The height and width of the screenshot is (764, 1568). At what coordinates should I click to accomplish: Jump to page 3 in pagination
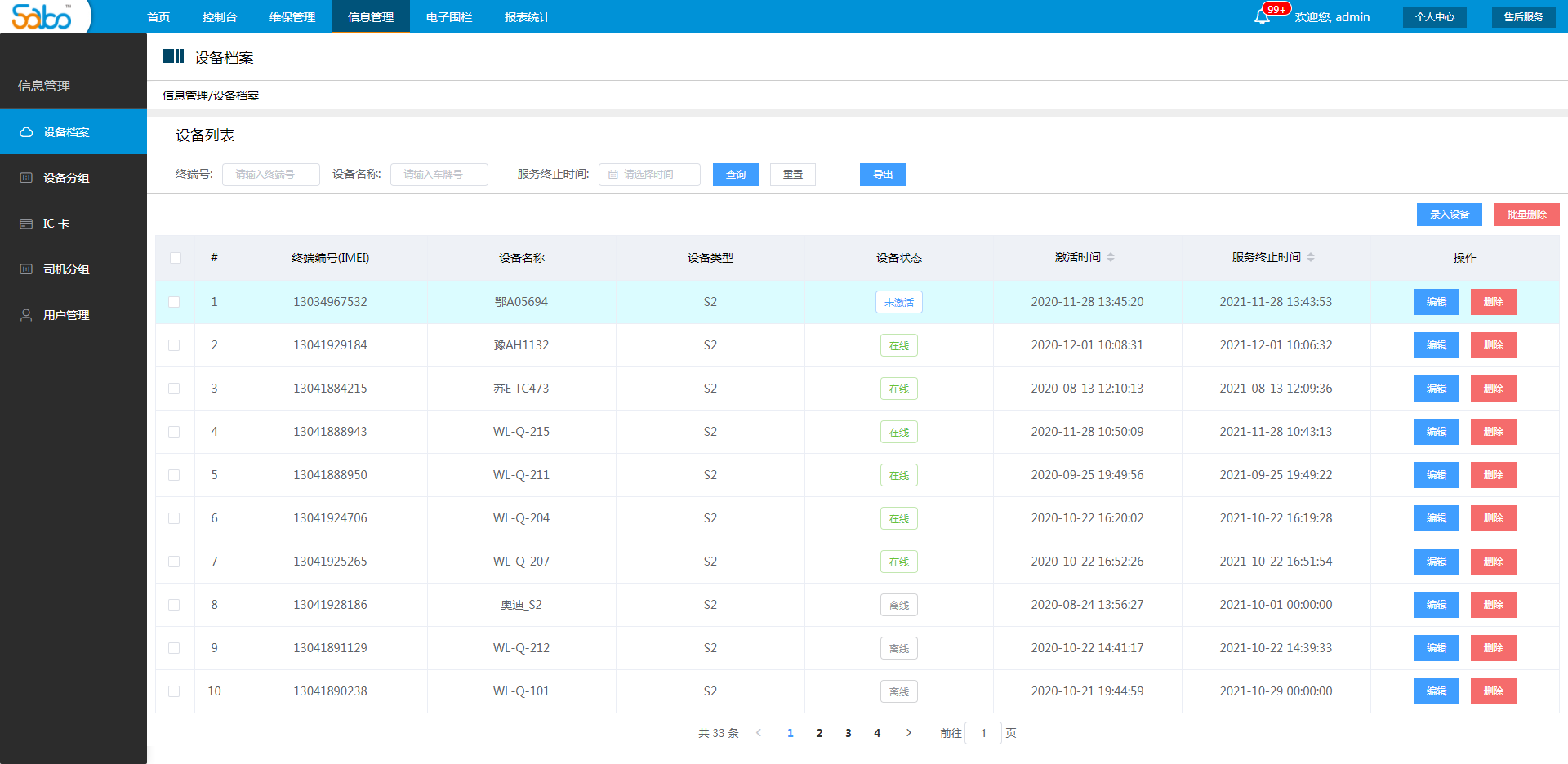point(849,733)
